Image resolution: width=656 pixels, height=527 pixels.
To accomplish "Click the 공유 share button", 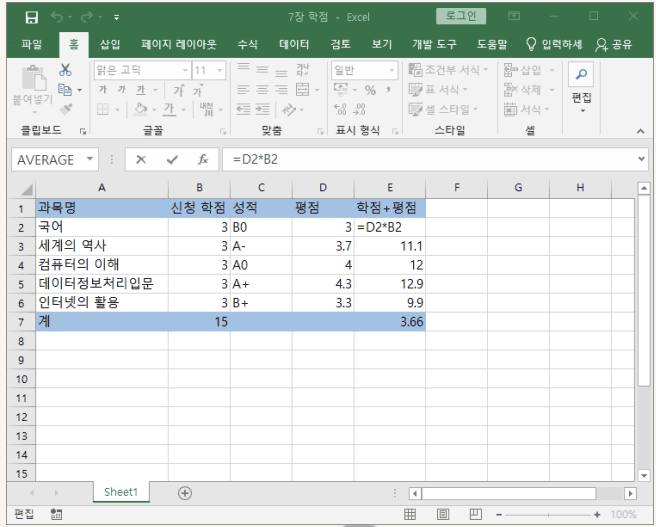I will pyautogui.click(x=614, y=44).
